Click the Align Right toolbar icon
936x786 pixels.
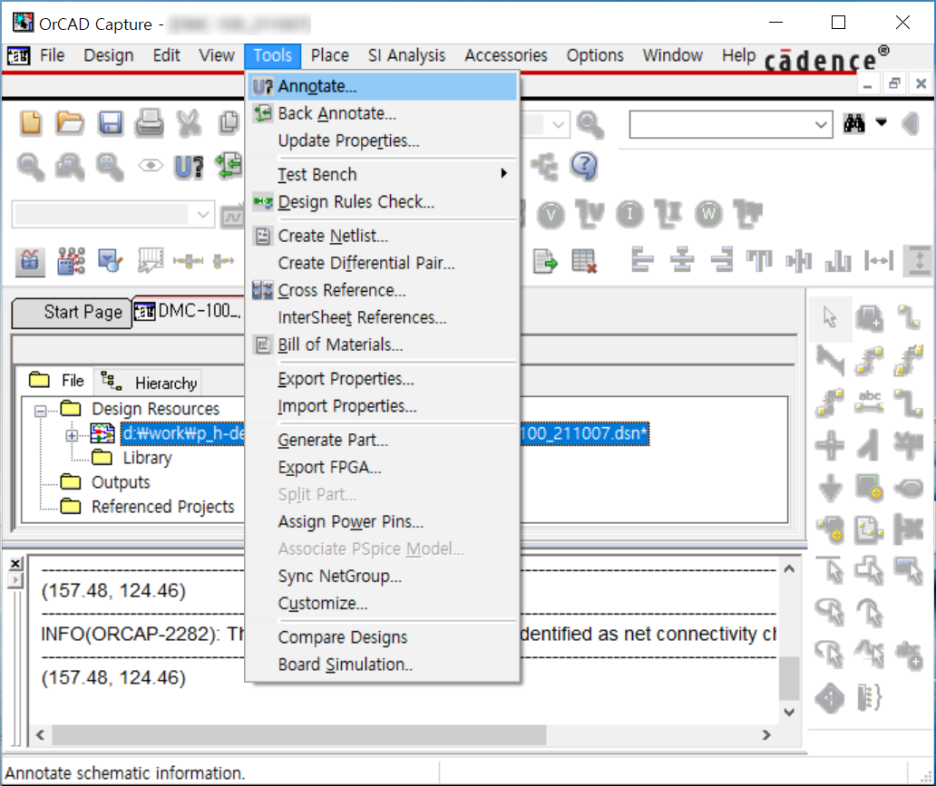click(722, 261)
